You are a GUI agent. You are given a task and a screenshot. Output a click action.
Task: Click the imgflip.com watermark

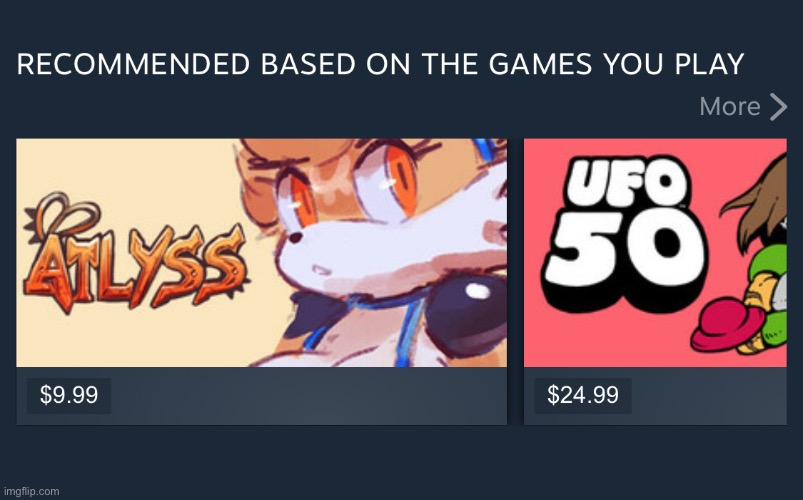click(31, 491)
